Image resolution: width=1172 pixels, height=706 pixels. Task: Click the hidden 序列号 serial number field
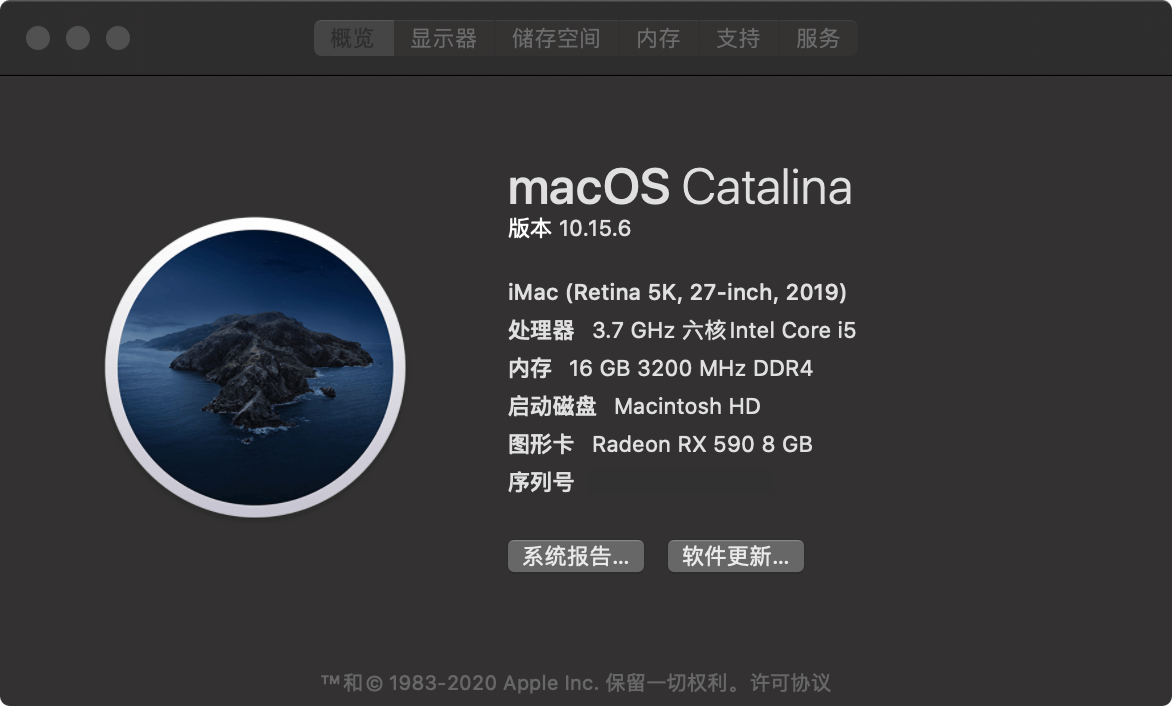679,482
